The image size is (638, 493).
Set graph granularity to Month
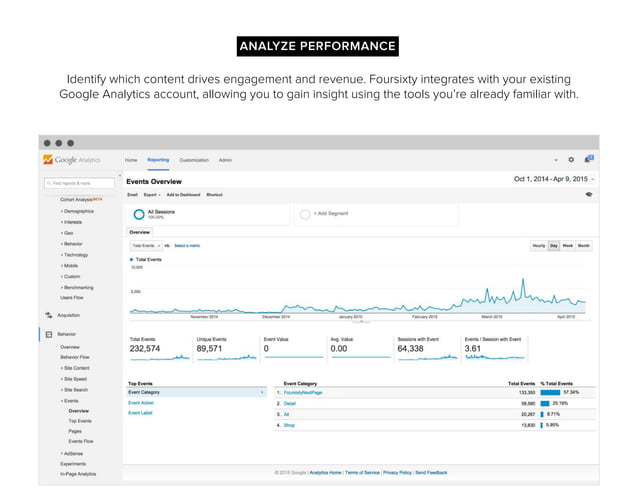[583, 245]
